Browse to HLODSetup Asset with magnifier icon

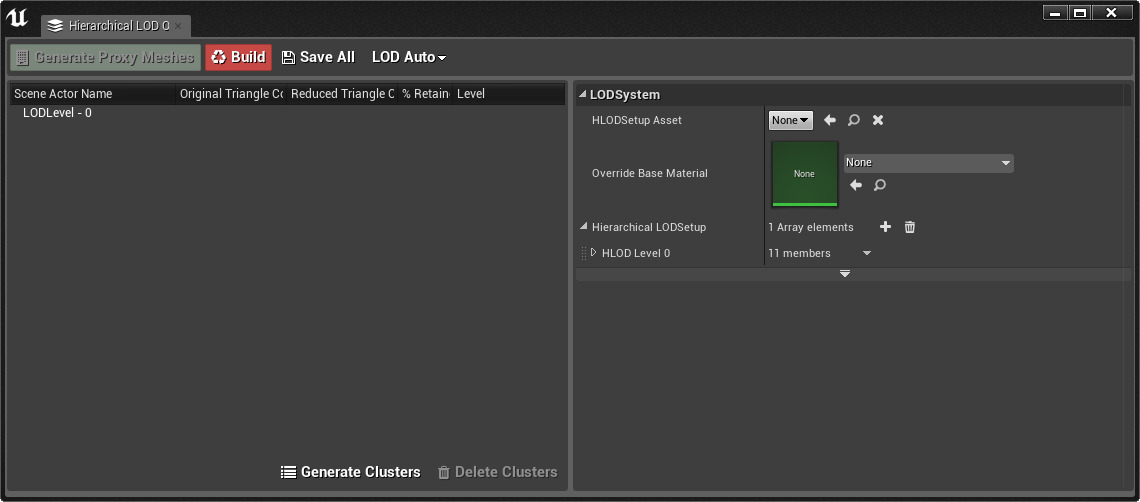(x=854, y=120)
